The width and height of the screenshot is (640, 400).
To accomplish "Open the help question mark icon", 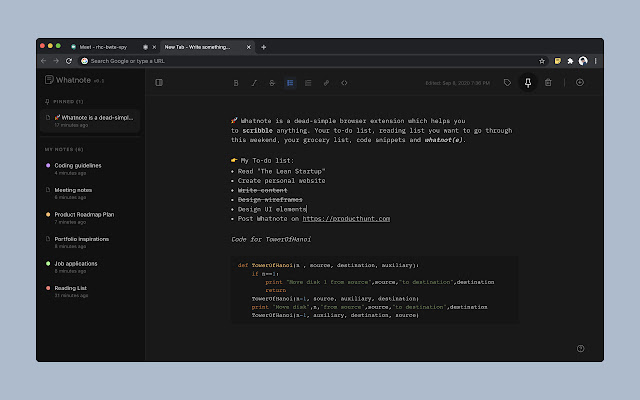I will pyautogui.click(x=581, y=348).
